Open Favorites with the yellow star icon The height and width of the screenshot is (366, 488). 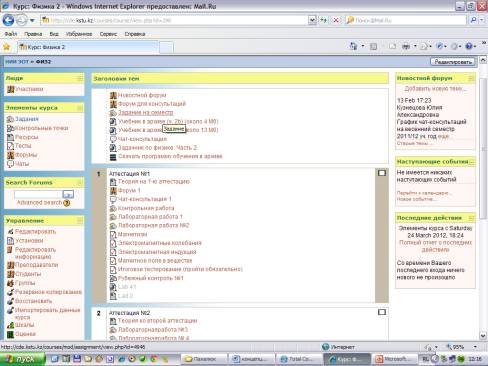click(6, 47)
